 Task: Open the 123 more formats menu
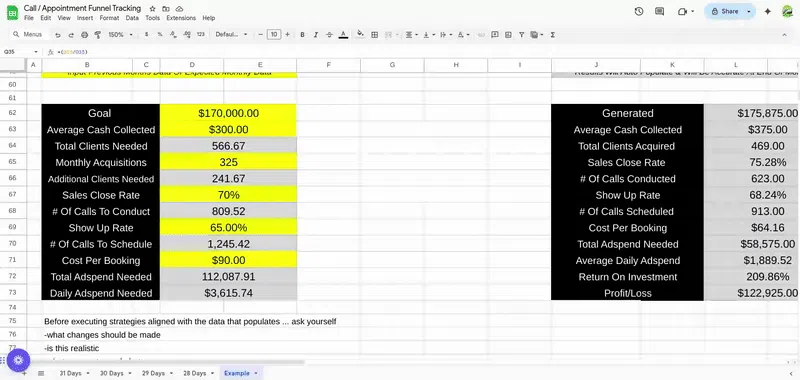201,35
